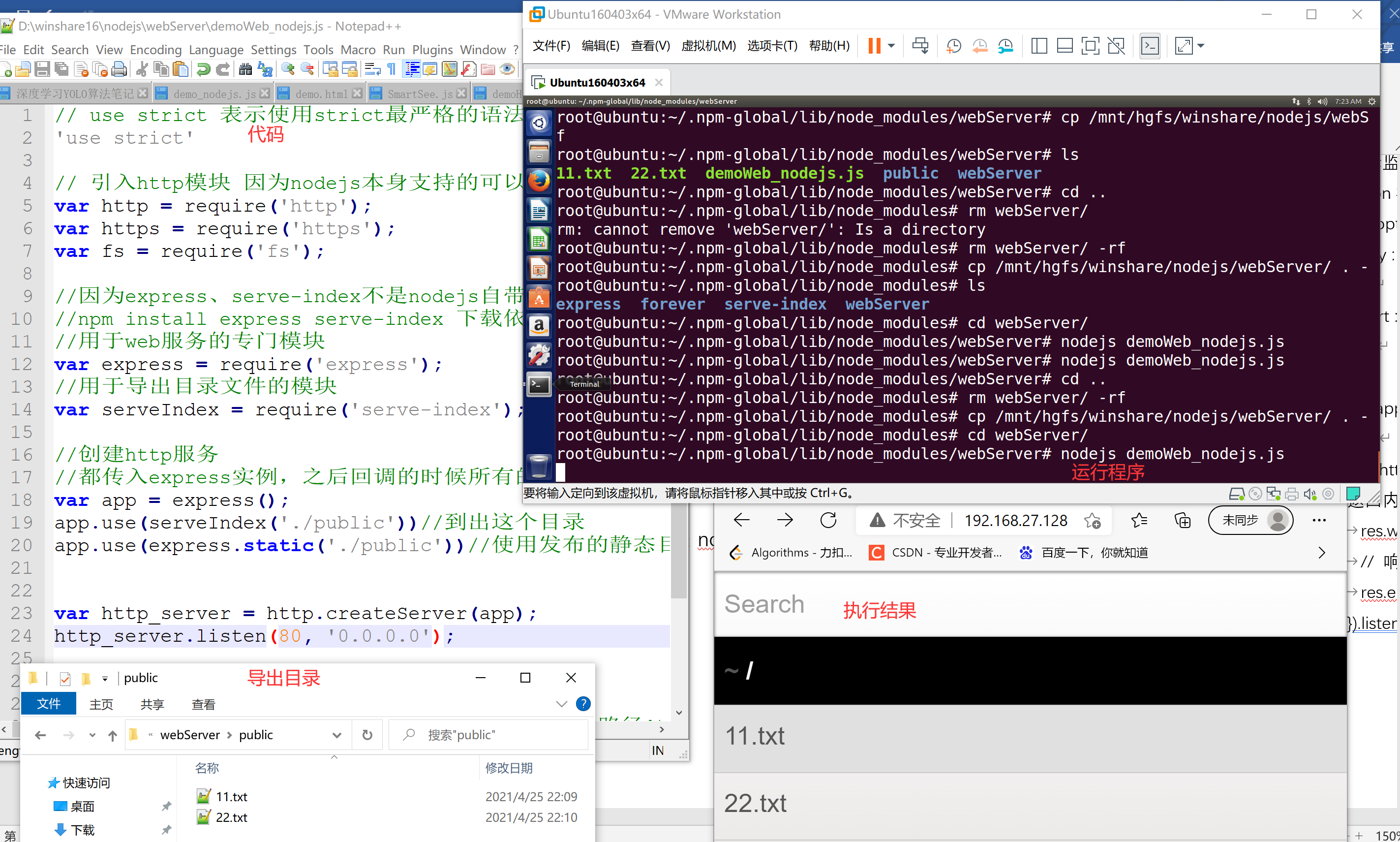Toggle Word Wrap in Notepad++ toolbar
This screenshot has width=1400, height=842.
click(x=372, y=70)
